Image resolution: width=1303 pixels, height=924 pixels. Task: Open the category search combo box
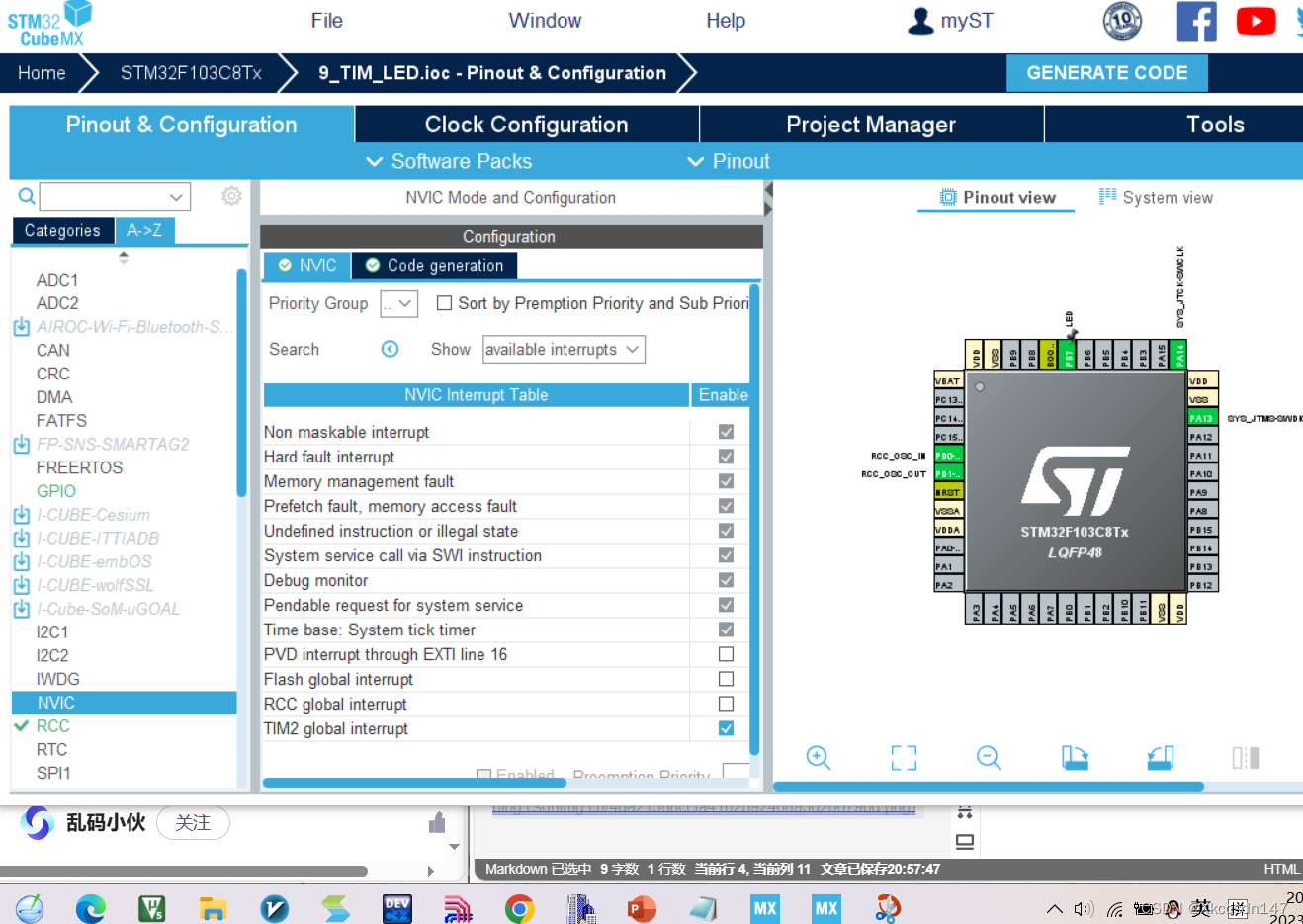[x=115, y=197]
